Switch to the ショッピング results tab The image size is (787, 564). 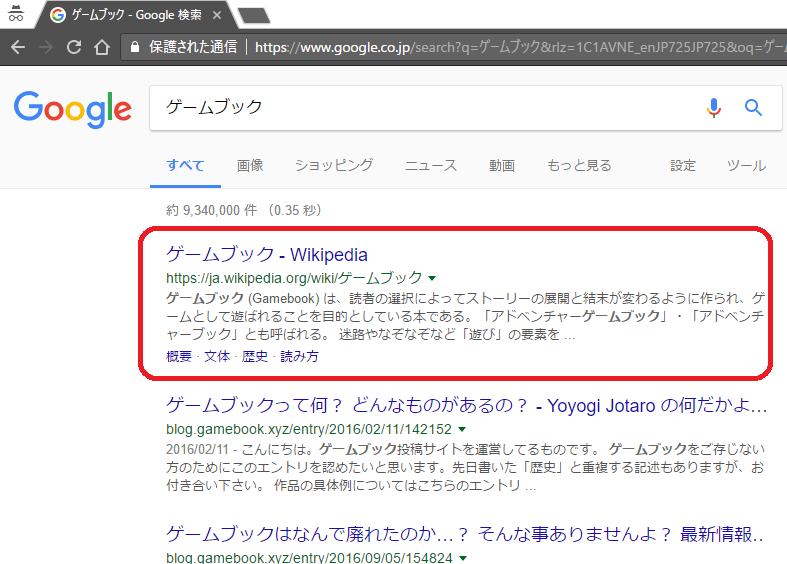[x=334, y=166]
